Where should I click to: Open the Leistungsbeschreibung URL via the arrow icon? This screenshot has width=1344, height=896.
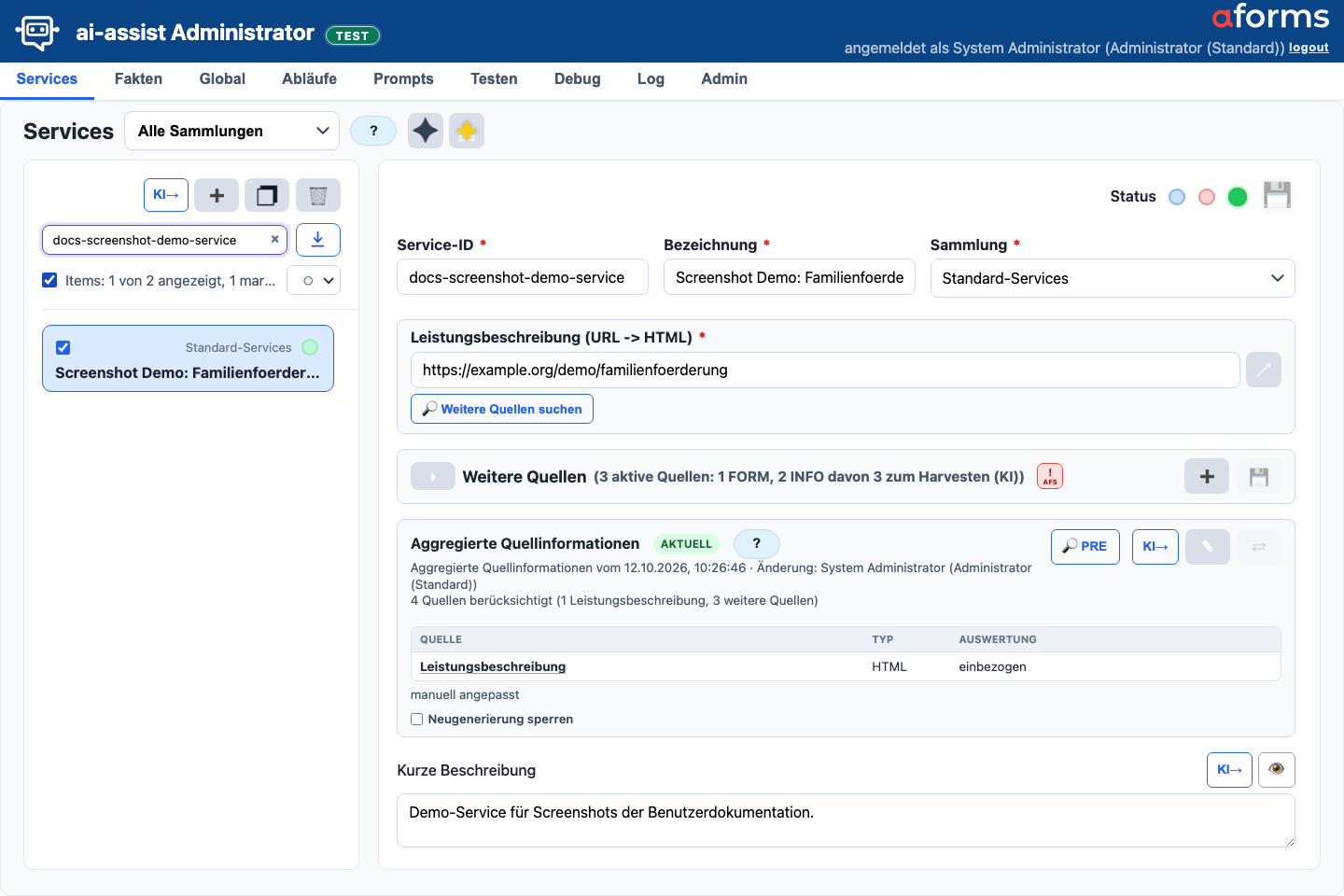[x=1264, y=370]
